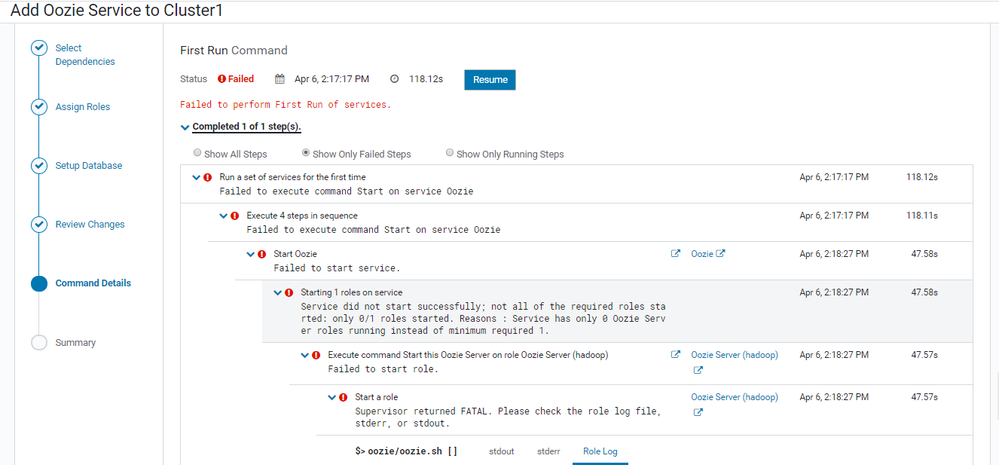This screenshot has width=999, height=465.
Task: Open external link icon on Execute command row
Action: point(675,354)
